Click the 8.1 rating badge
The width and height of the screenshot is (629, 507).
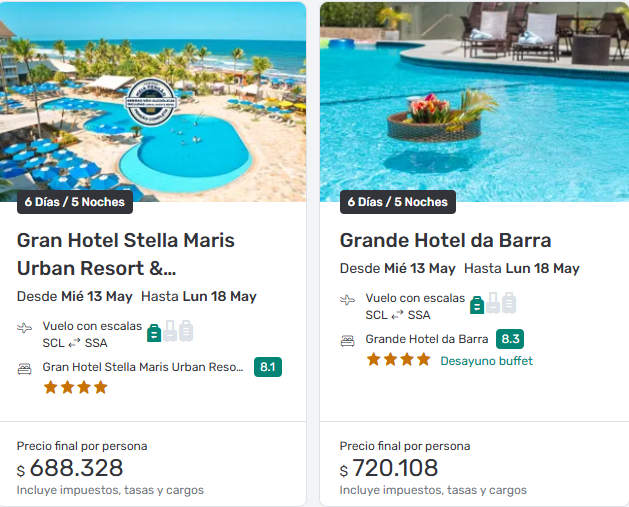click(268, 367)
